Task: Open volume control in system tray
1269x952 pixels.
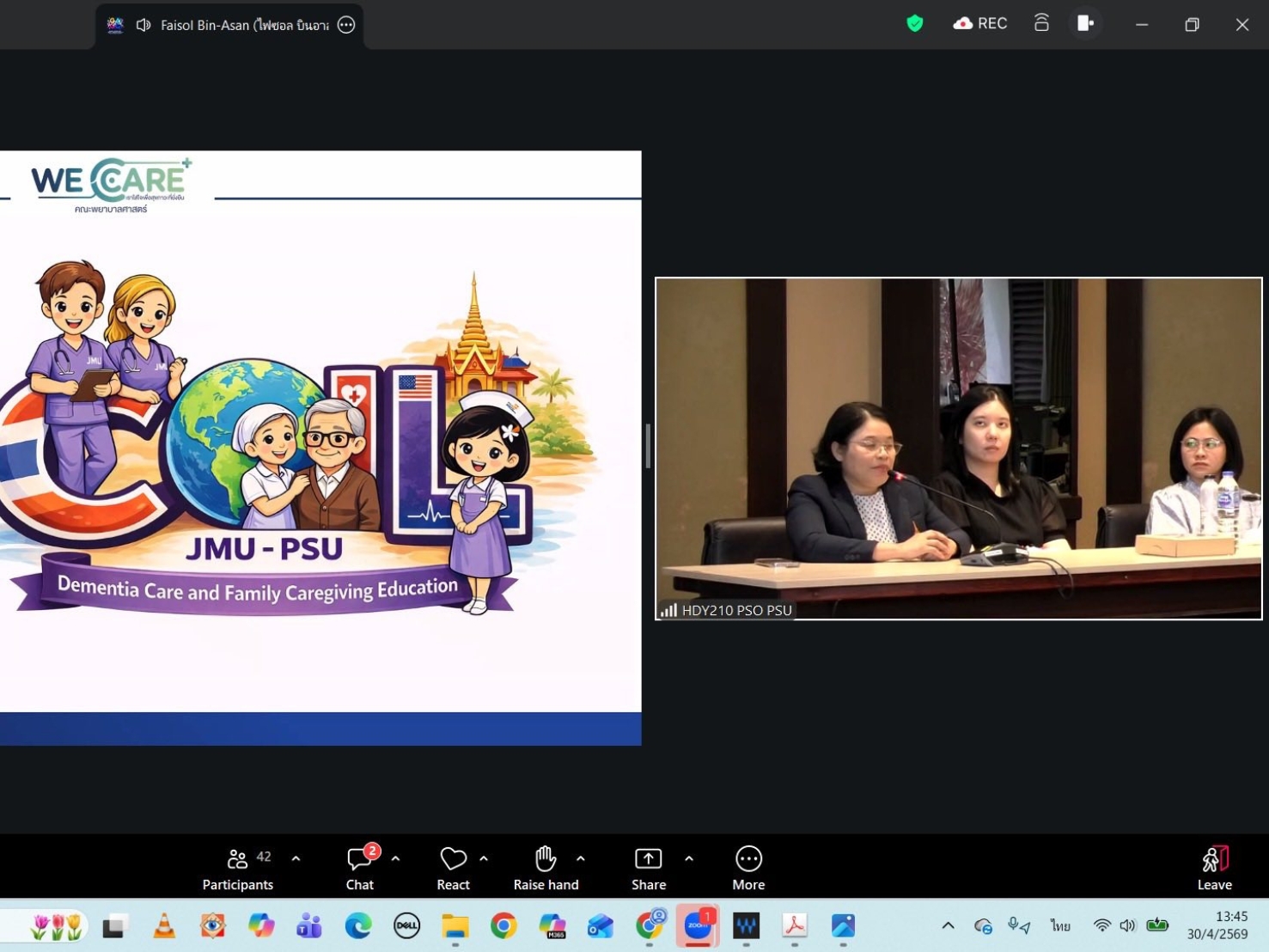Action: 1127,925
